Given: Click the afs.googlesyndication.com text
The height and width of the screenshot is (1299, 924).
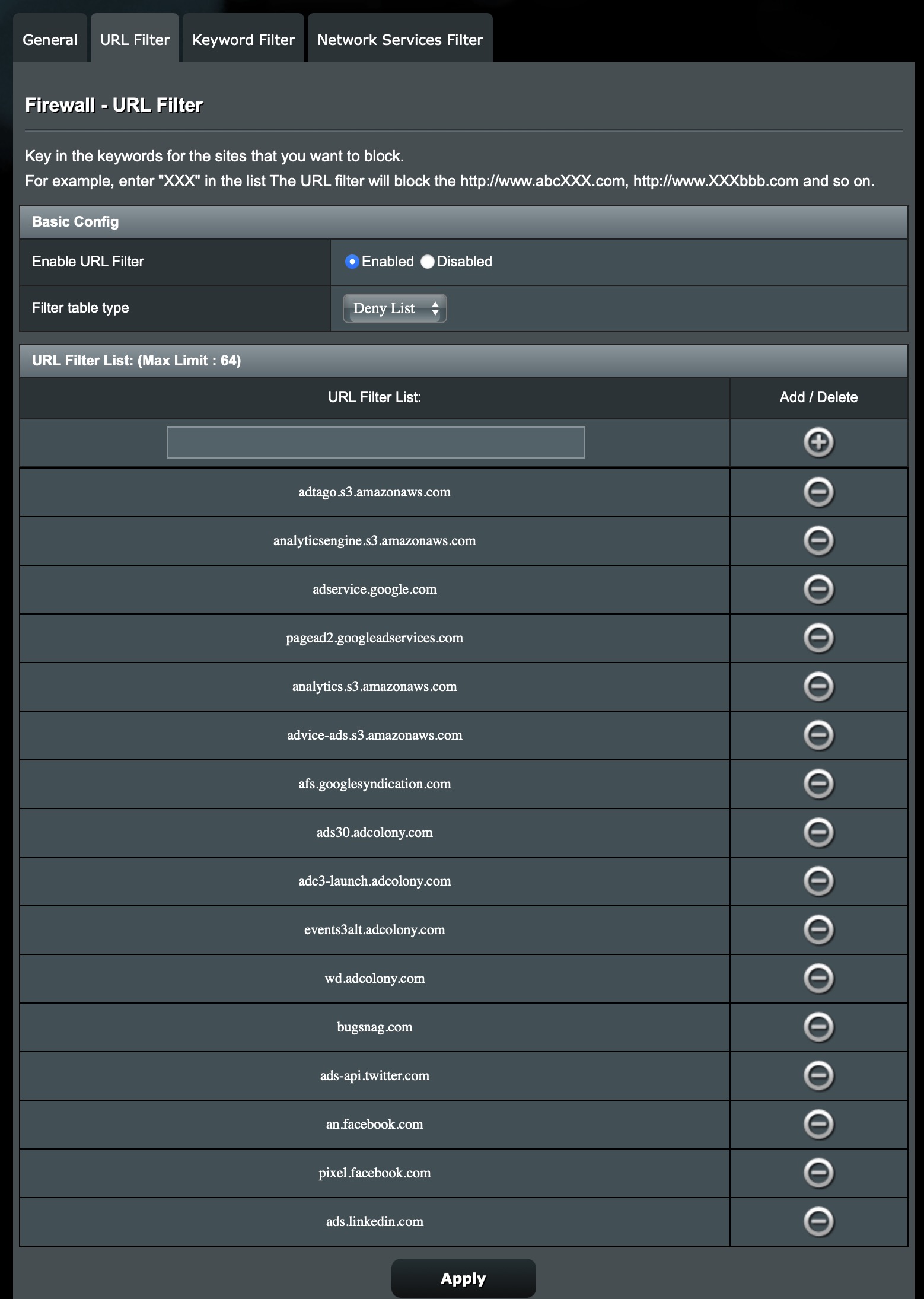Looking at the screenshot, I should tap(374, 784).
